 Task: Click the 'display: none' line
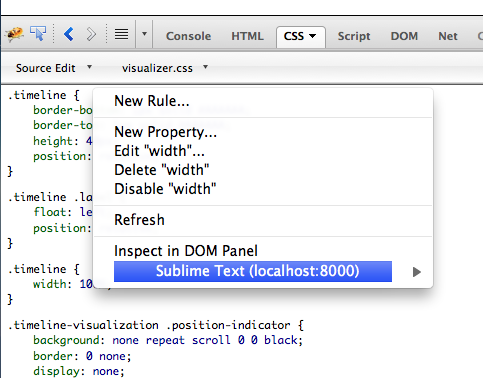[x=79, y=371]
